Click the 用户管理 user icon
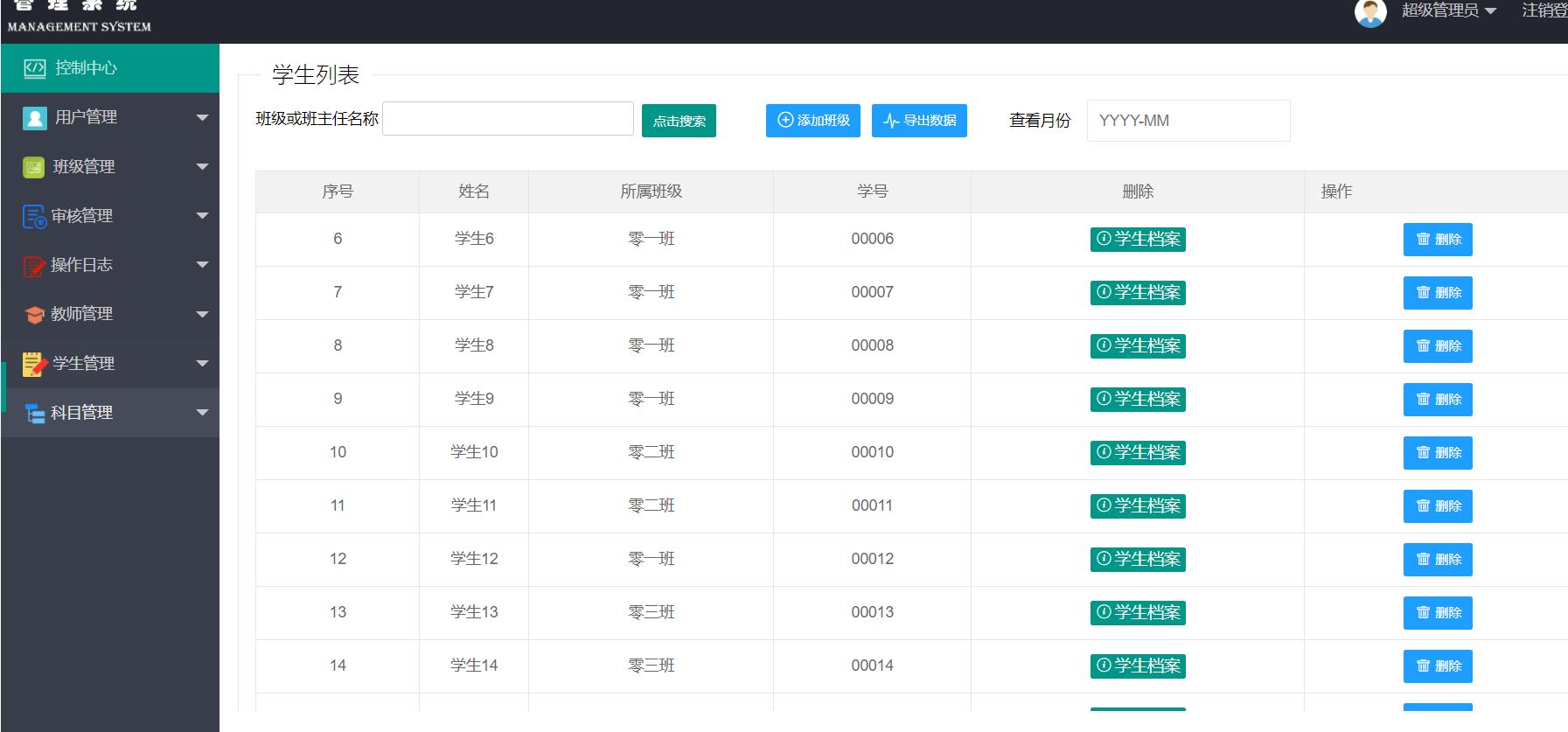 click(34, 118)
